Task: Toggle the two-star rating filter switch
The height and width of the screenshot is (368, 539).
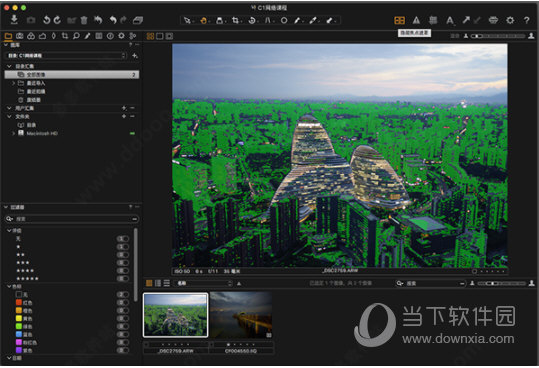Action: click(x=123, y=255)
